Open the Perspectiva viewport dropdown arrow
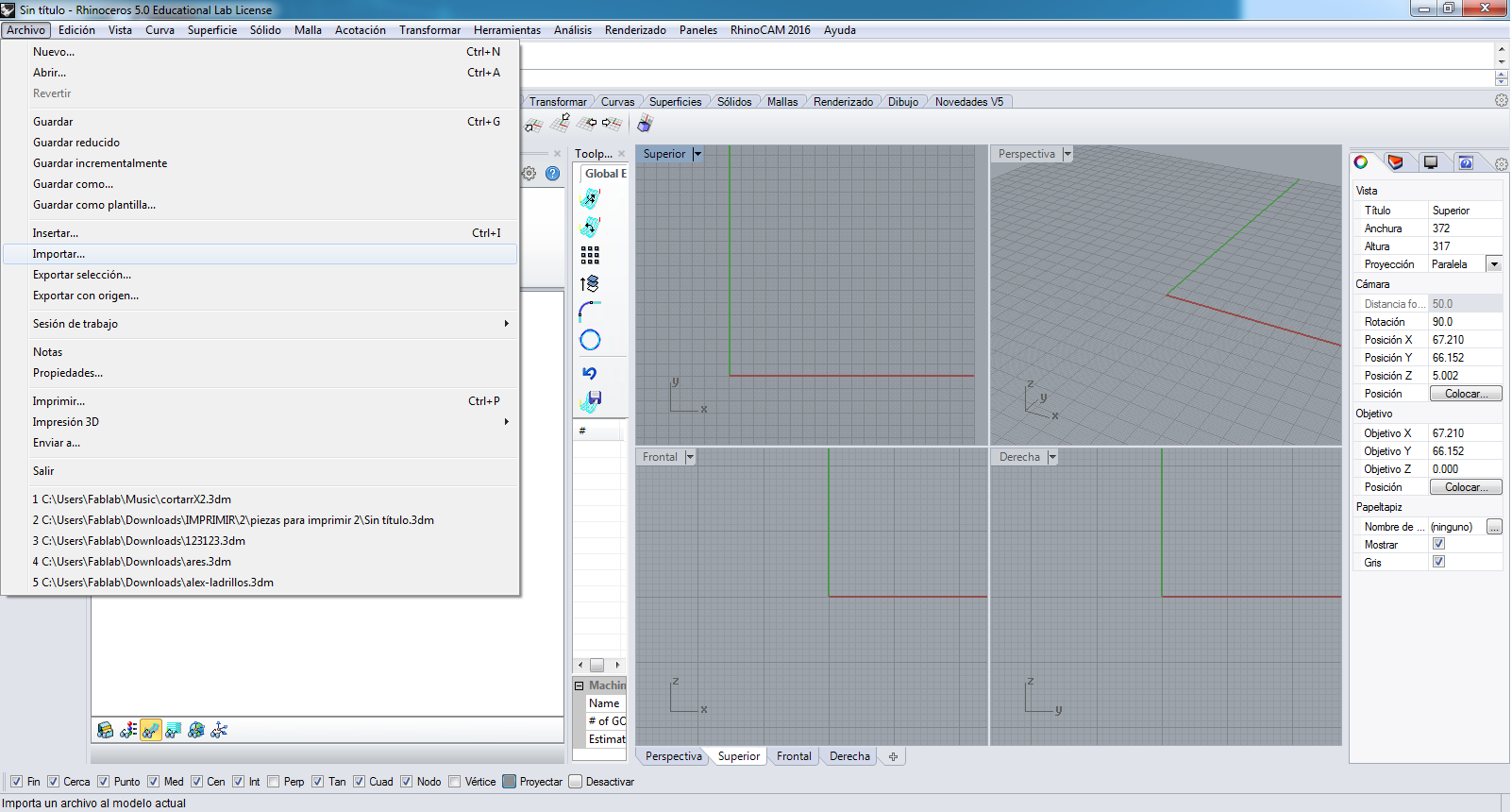This screenshot has width=1512, height=812. pyautogui.click(x=1067, y=154)
